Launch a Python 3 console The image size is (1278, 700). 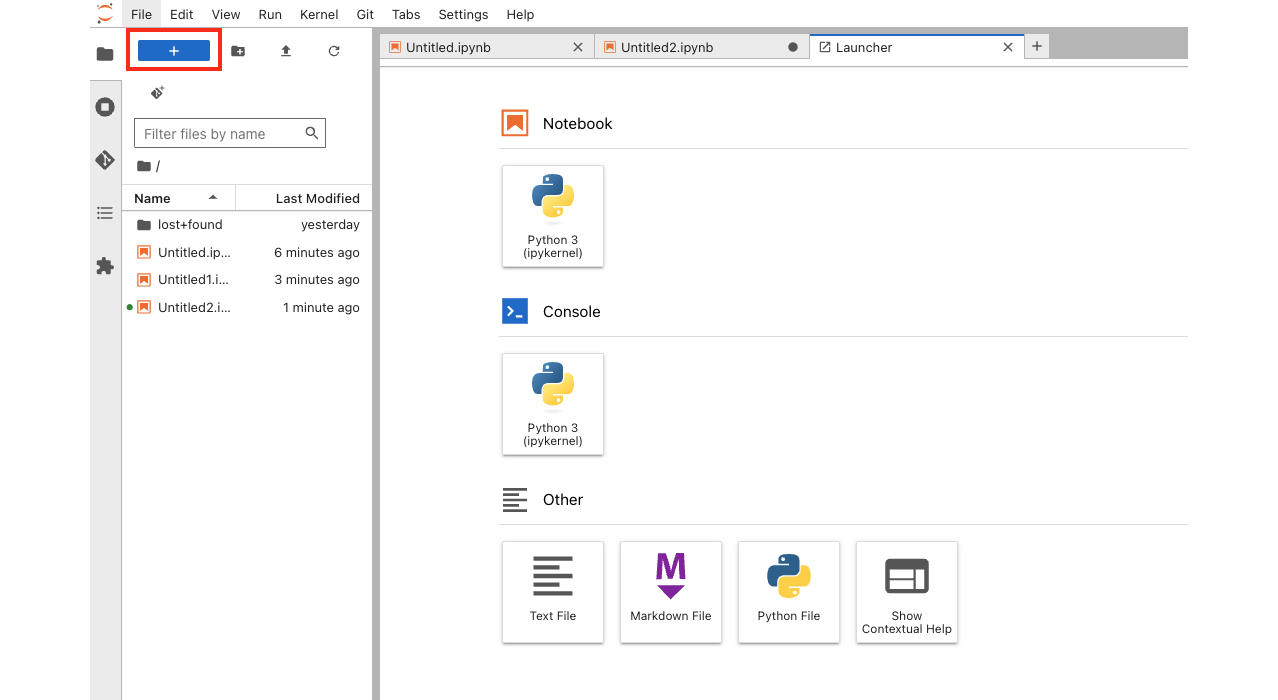pos(553,404)
